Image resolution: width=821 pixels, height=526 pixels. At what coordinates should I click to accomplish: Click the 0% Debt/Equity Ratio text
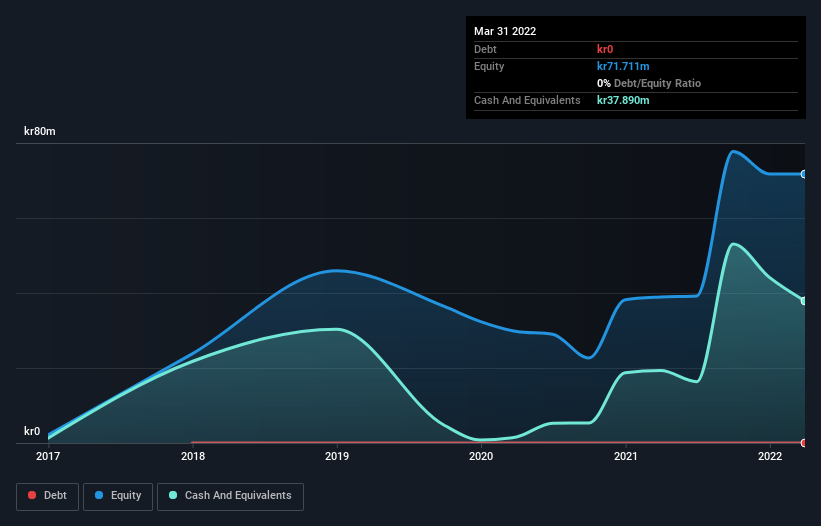click(x=649, y=83)
